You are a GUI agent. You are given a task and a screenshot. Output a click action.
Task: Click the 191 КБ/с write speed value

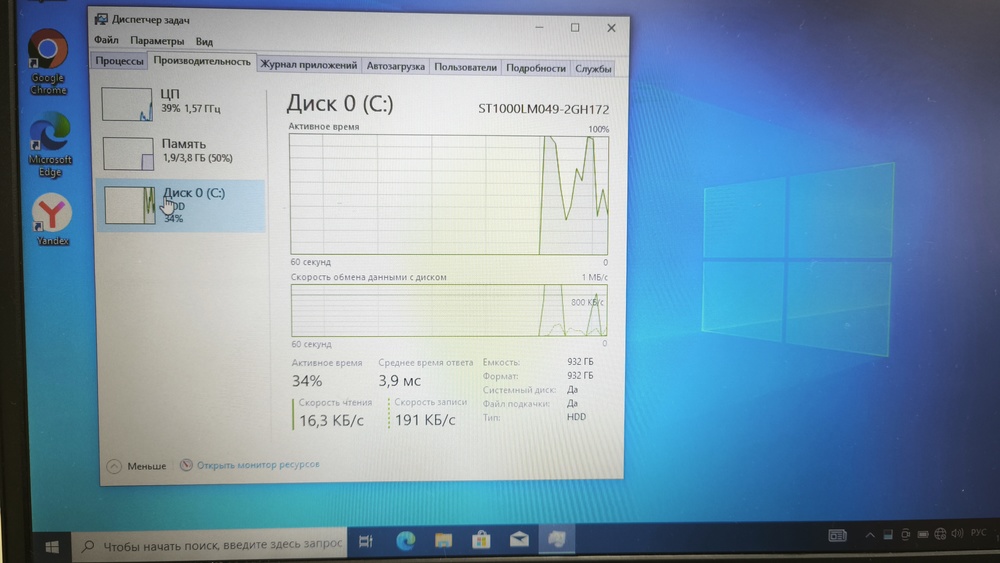(x=425, y=420)
